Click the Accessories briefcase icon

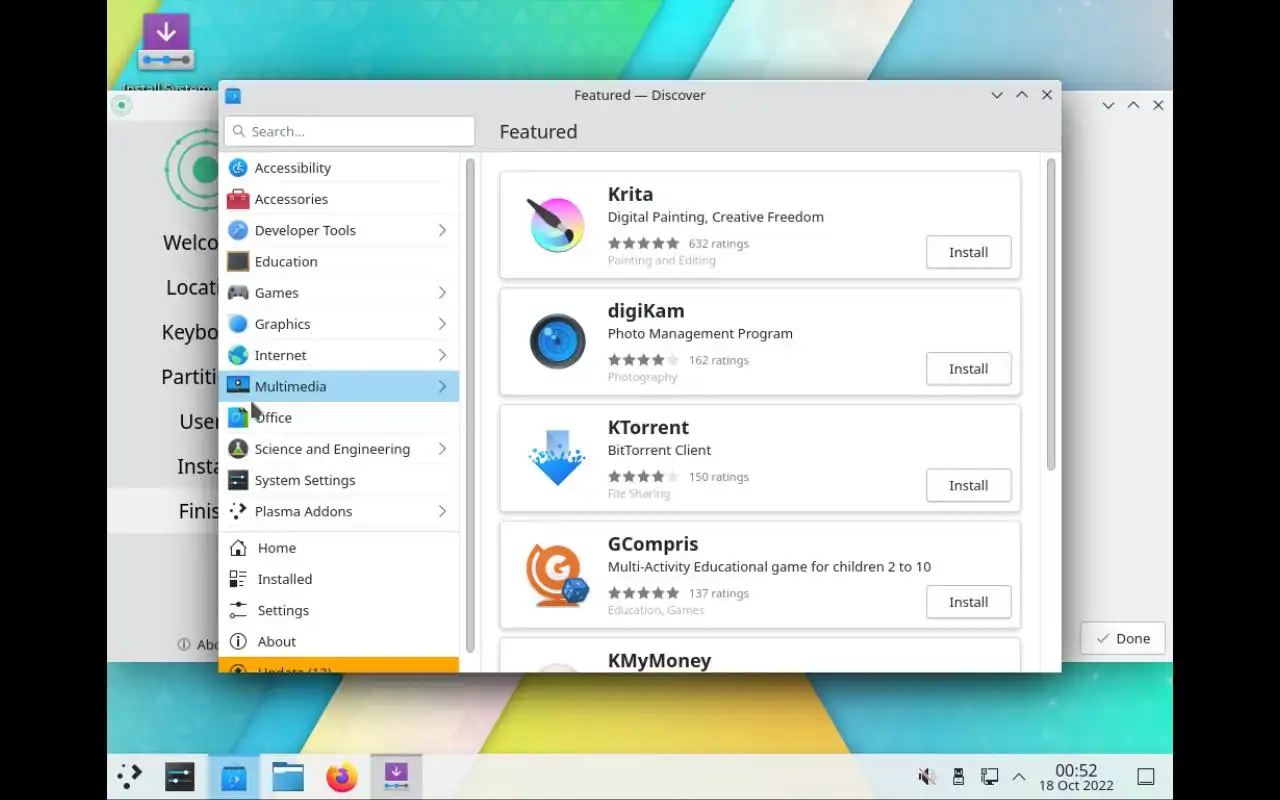tap(238, 199)
